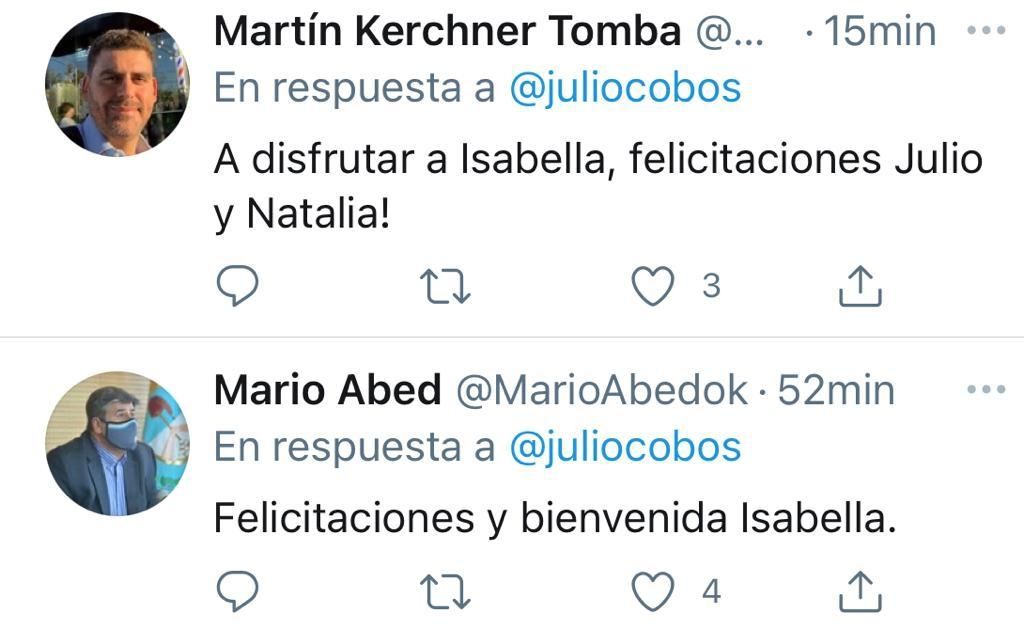This screenshot has height=630, width=1024.
Task: Click the 52min timestamp
Action: pos(836,391)
